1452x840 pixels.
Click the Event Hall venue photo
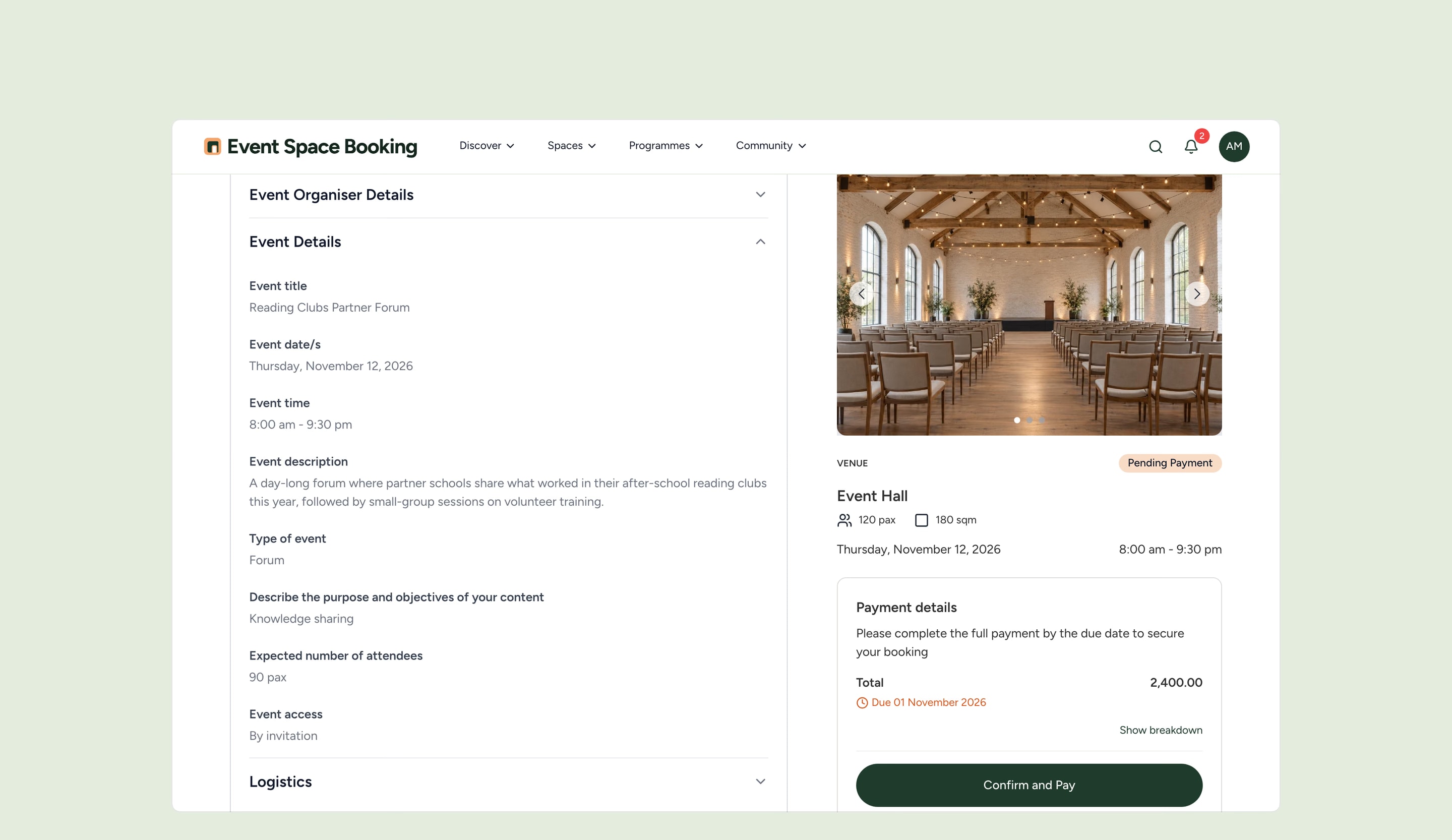(x=1028, y=305)
